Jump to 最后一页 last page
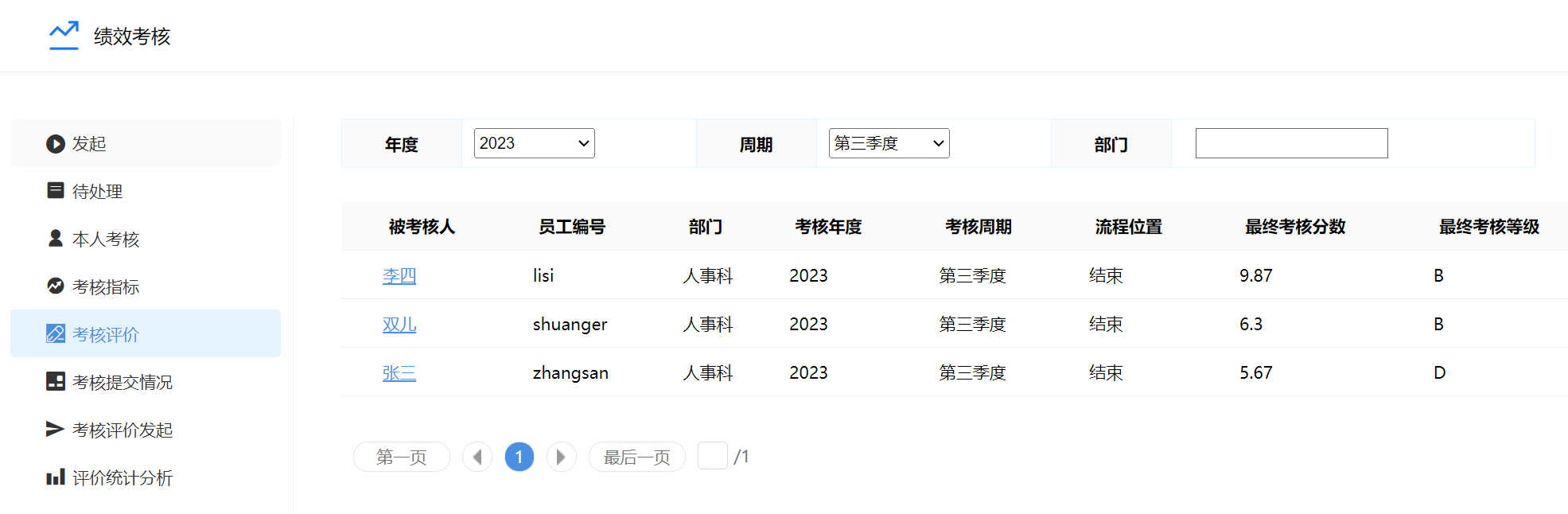 (x=636, y=457)
